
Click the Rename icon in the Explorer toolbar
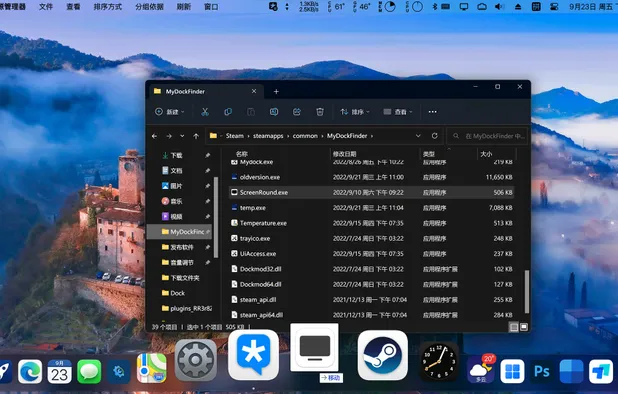tap(274, 112)
